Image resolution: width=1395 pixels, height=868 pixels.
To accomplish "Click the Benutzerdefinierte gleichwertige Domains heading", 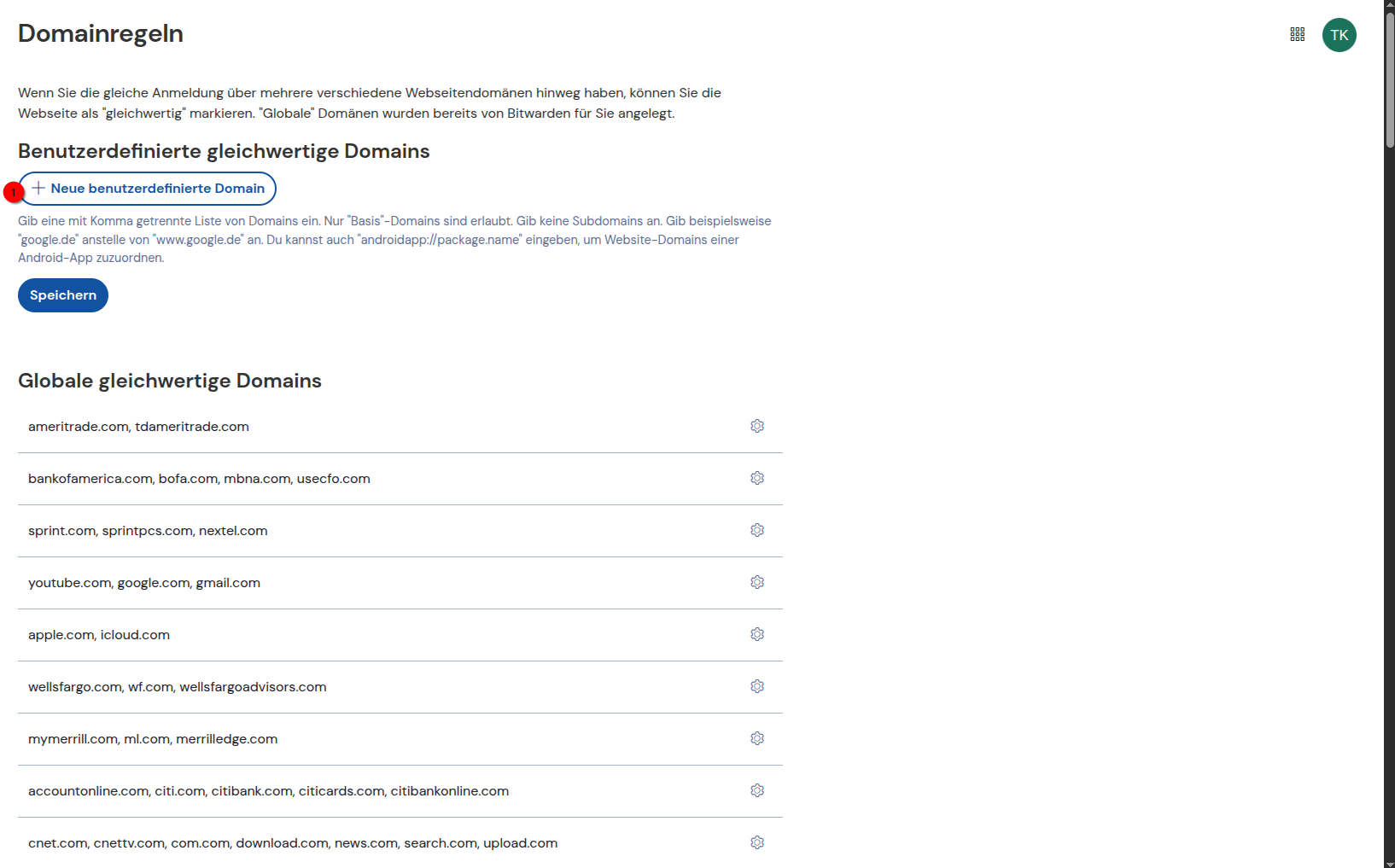I will (224, 151).
